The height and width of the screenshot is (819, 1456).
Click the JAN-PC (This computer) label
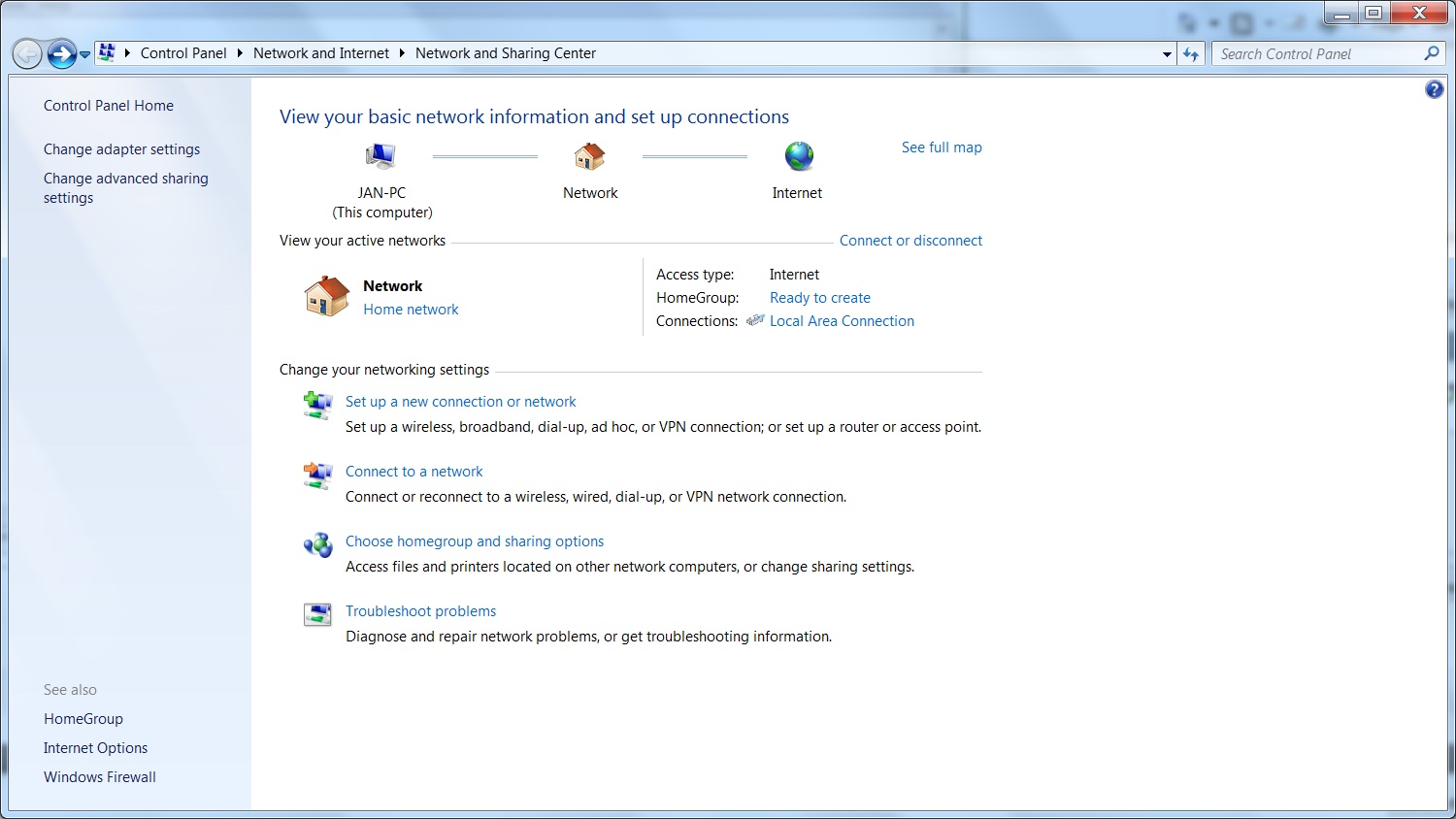[x=382, y=203]
